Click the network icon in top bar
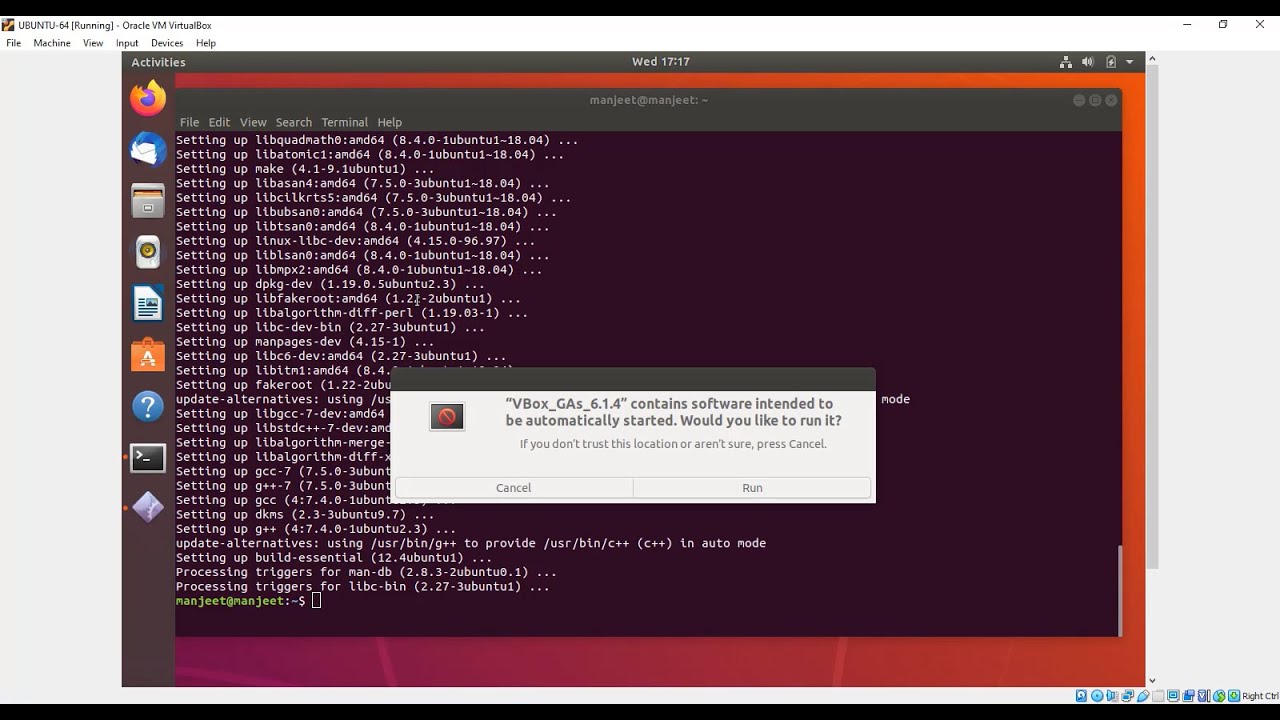Viewport: 1280px width, 720px height. click(x=1066, y=62)
